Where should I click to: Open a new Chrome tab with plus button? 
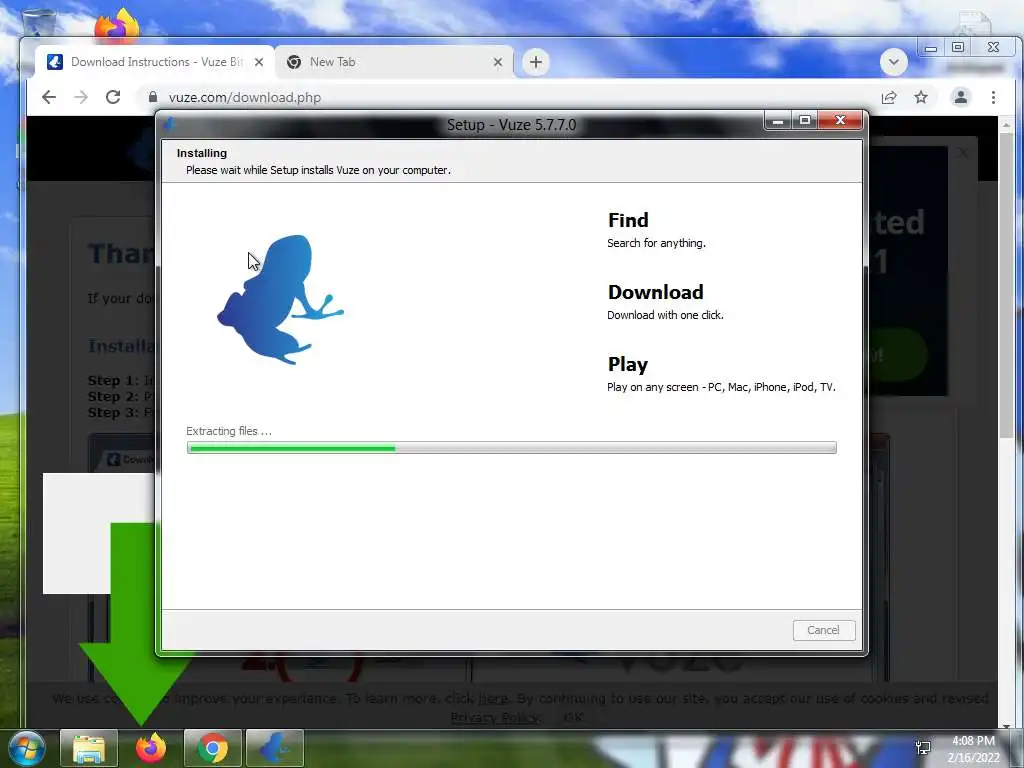(536, 62)
